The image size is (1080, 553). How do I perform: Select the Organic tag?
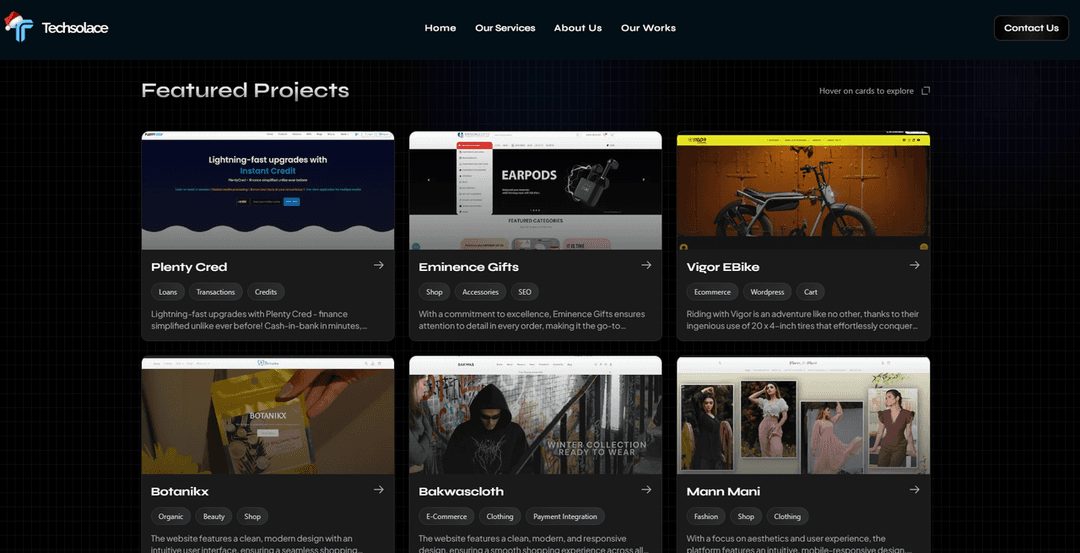[171, 517]
